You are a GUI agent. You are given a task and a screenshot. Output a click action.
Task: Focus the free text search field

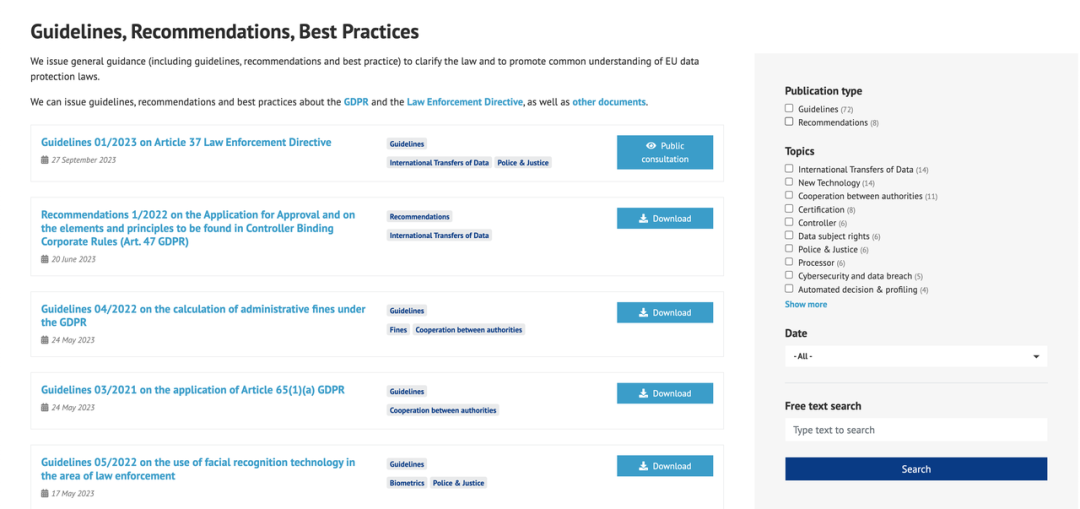[x=915, y=430]
